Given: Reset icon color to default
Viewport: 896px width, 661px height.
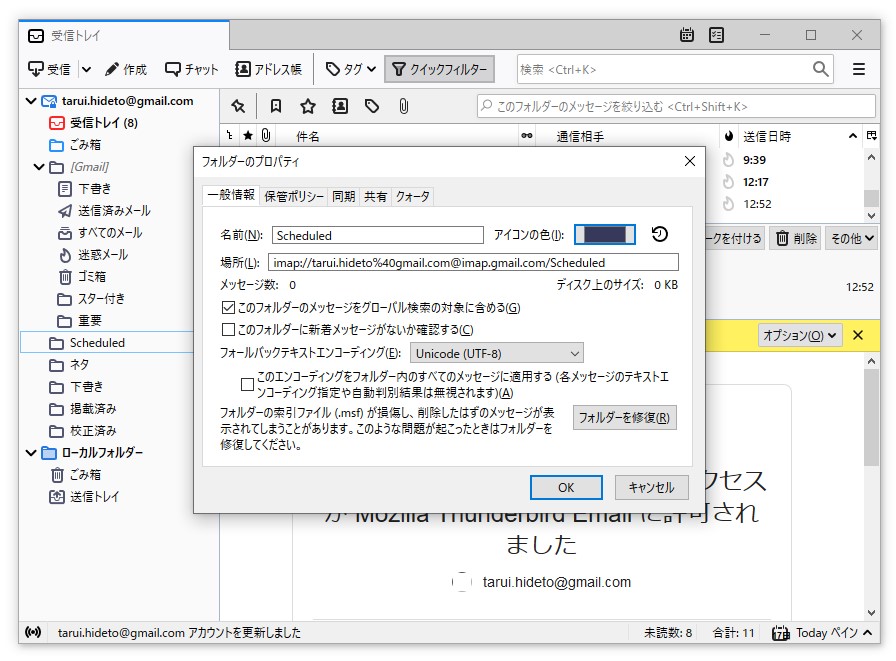Looking at the screenshot, I should pos(659,234).
